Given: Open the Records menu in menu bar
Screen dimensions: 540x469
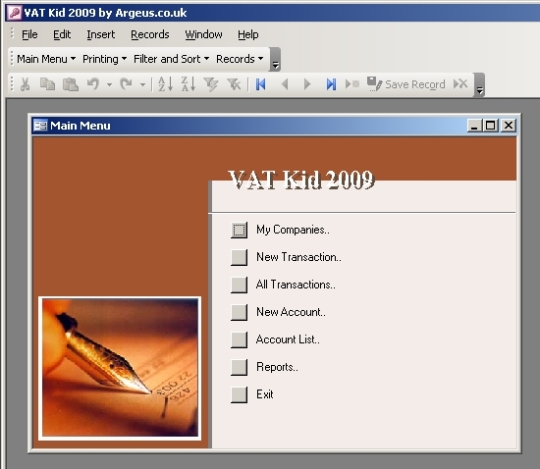Looking at the screenshot, I should coord(150,34).
